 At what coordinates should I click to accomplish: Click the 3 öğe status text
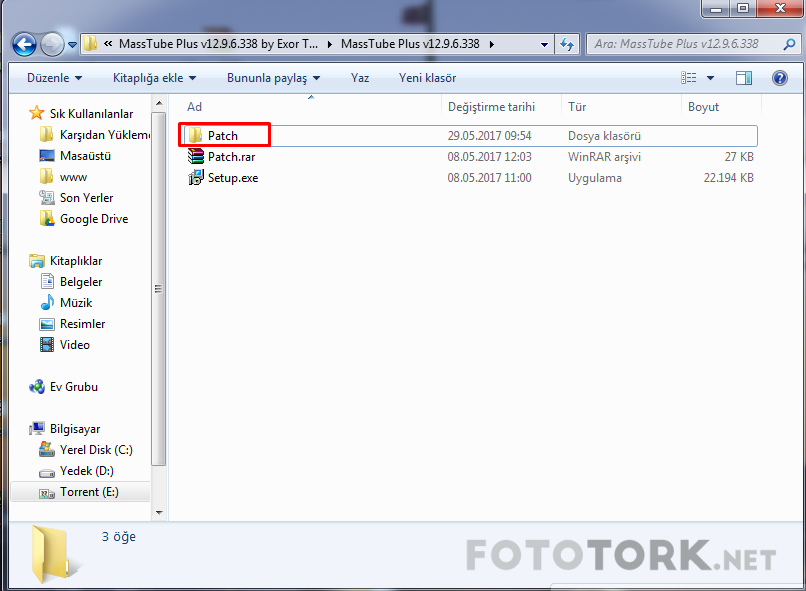[x=119, y=537]
